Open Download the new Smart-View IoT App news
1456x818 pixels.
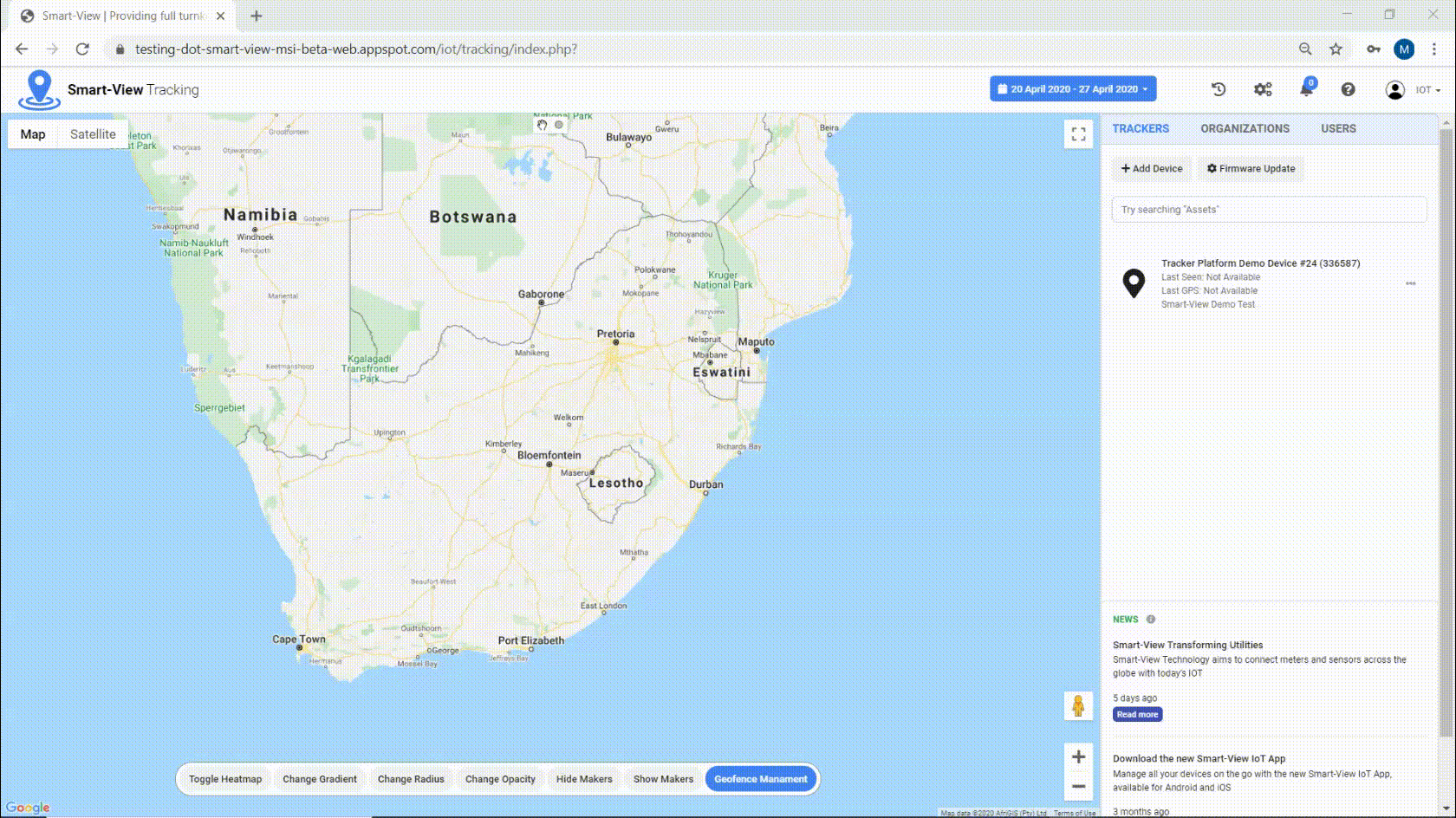(x=1199, y=759)
